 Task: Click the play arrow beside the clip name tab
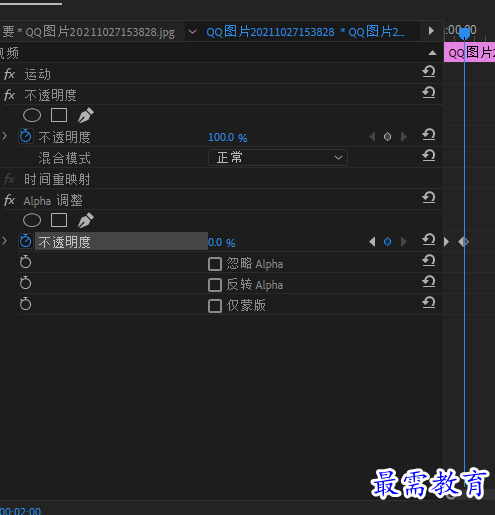pyautogui.click(x=431, y=31)
